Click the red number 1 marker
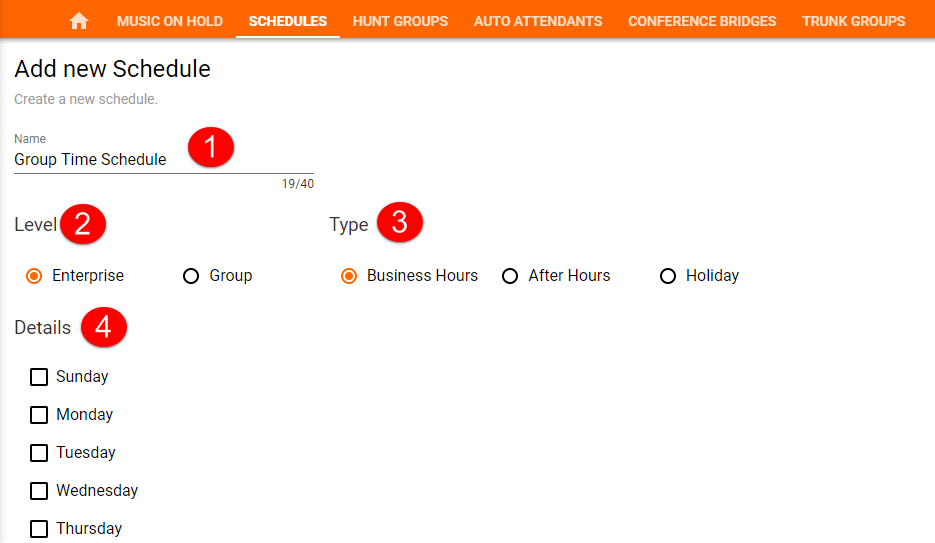935x543 pixels. point(210,147)
